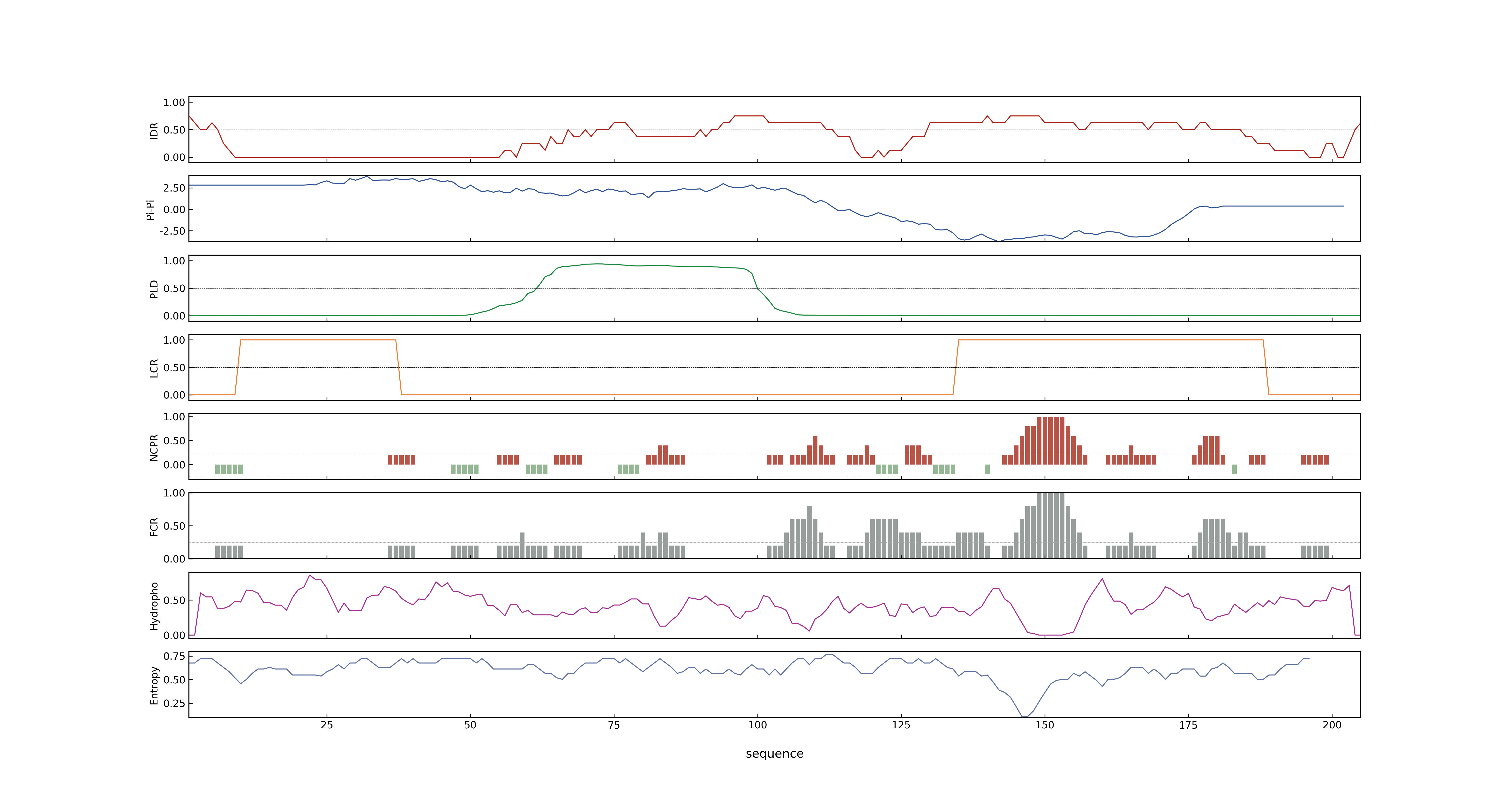
Task: Click the tallest FCR gray bars at 150
Action: coord(1050,525)
